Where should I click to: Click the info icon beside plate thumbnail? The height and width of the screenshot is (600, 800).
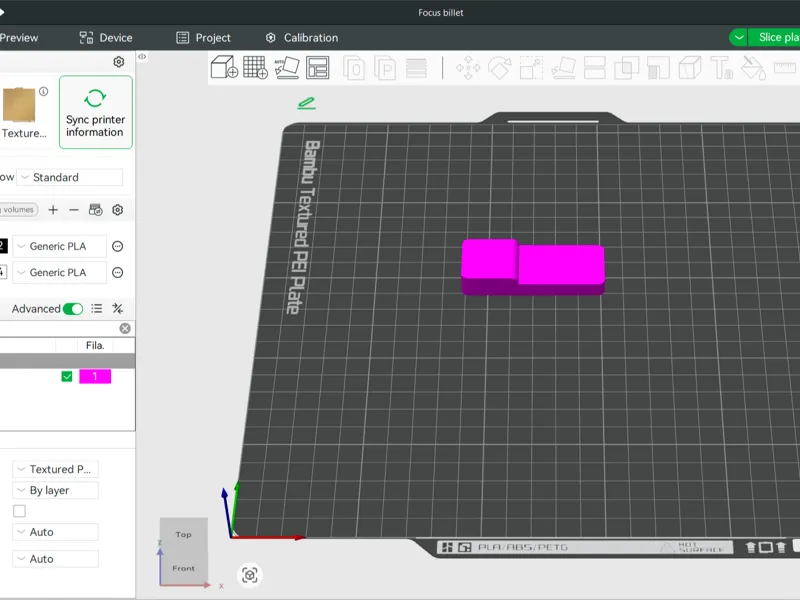pos(44,91)
